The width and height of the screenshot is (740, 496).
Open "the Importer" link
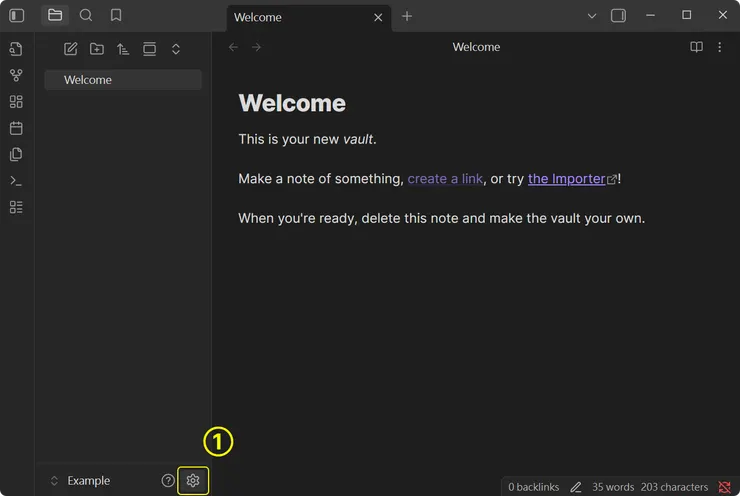(x=566, y=179)
